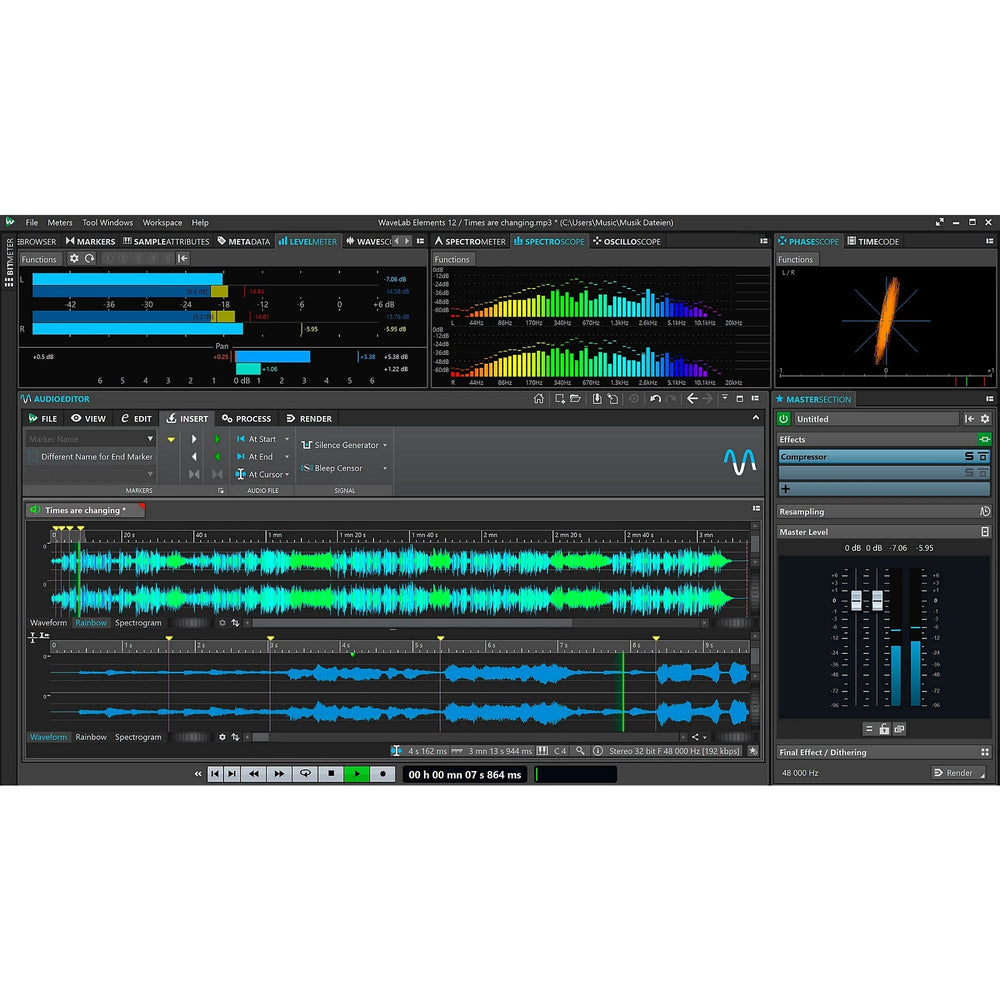Check Different Name for End Marker
This screenshot has width=1000, height=1000.
34,457
